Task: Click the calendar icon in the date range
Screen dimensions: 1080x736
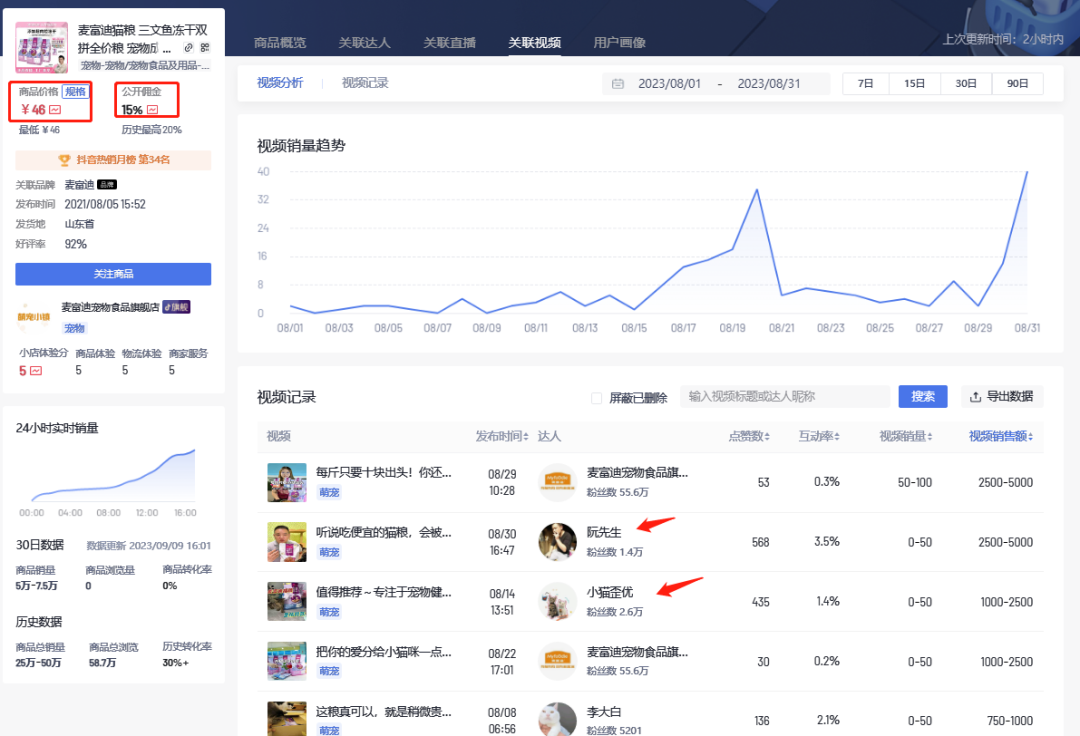Action: [618, 83]
